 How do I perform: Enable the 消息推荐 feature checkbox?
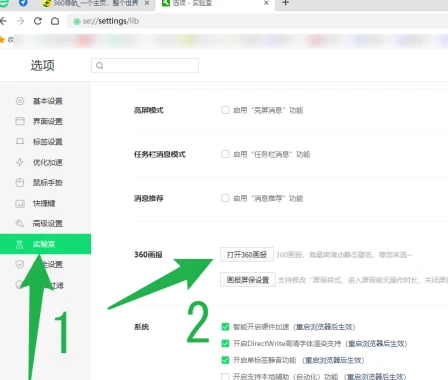coord(225,198)
